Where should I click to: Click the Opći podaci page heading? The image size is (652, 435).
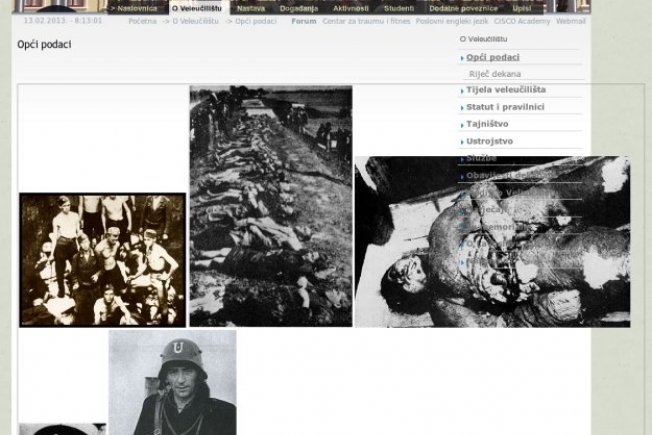44,44
